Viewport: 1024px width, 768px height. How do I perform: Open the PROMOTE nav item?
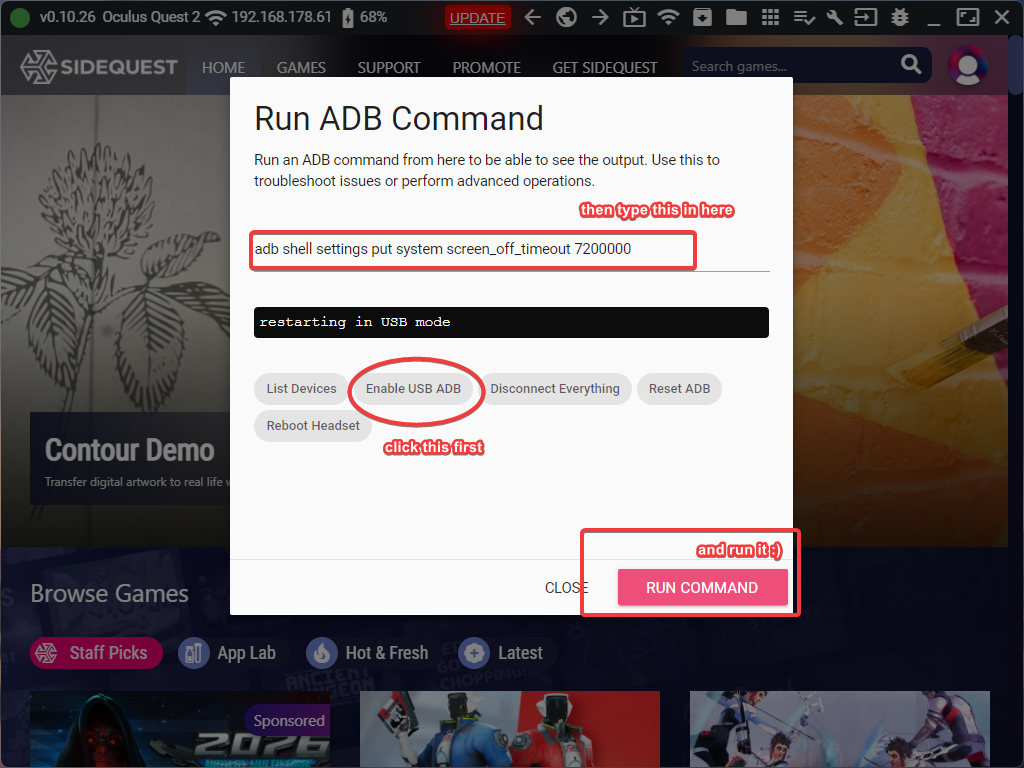pyautogui.click(x=487, y=67)
